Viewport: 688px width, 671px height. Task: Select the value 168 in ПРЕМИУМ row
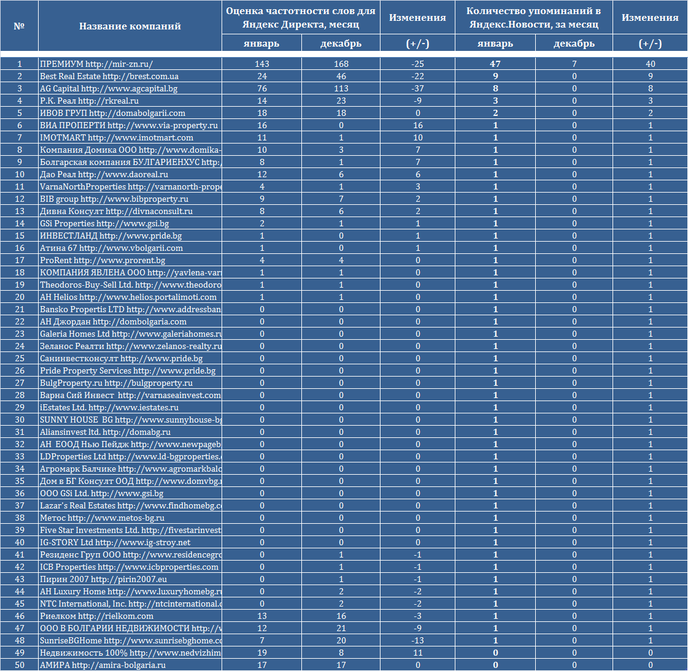[341, 64]
